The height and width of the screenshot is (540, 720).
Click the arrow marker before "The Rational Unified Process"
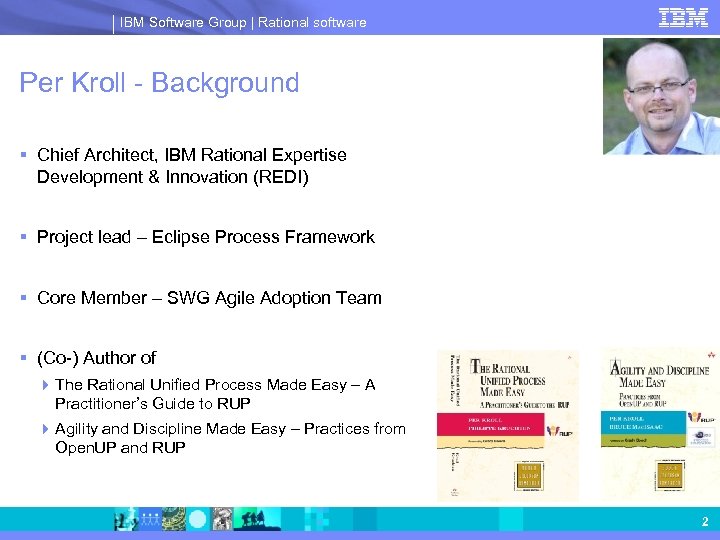[x=45, y=385]
